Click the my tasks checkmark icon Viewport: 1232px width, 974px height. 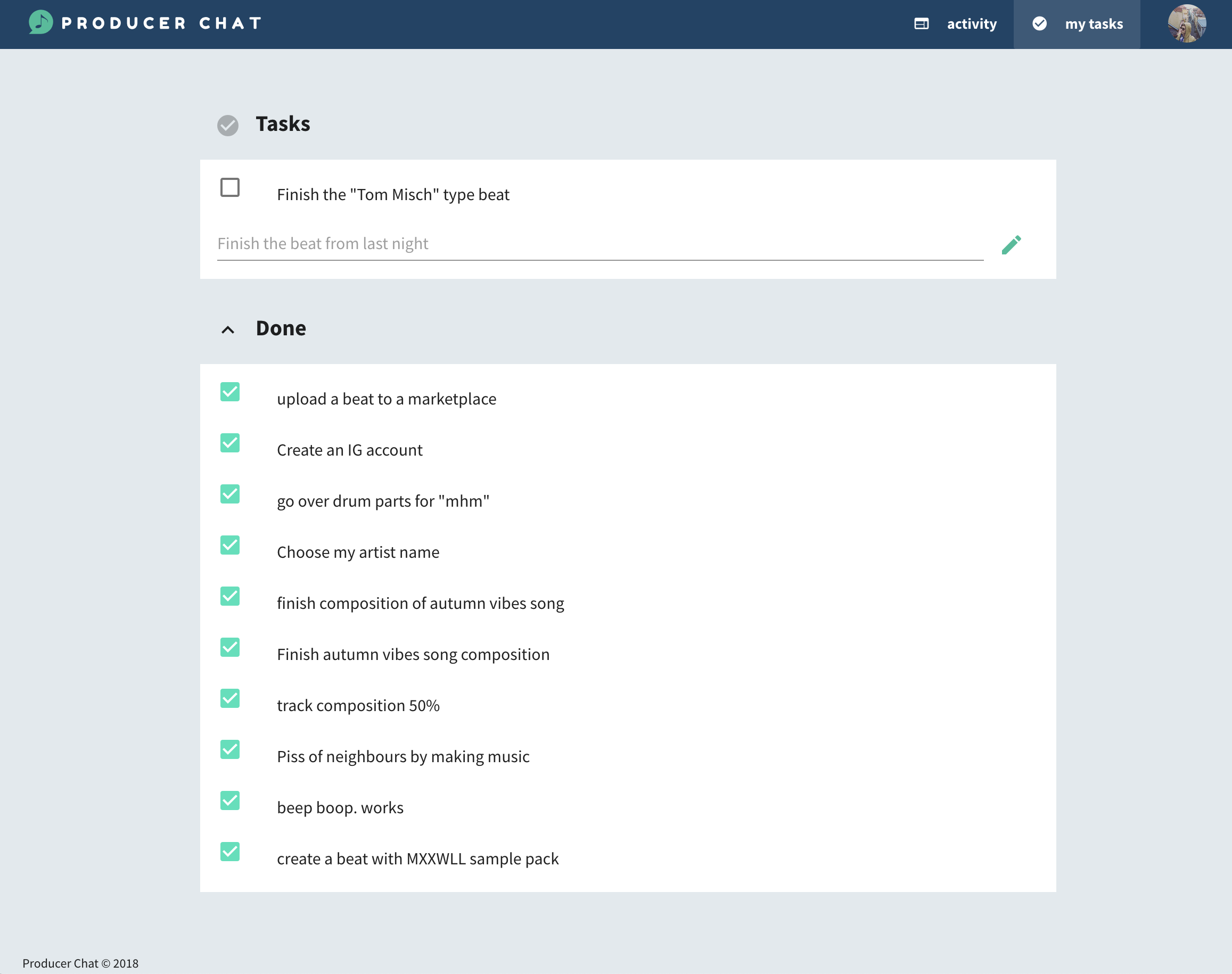pos(1039,23)
